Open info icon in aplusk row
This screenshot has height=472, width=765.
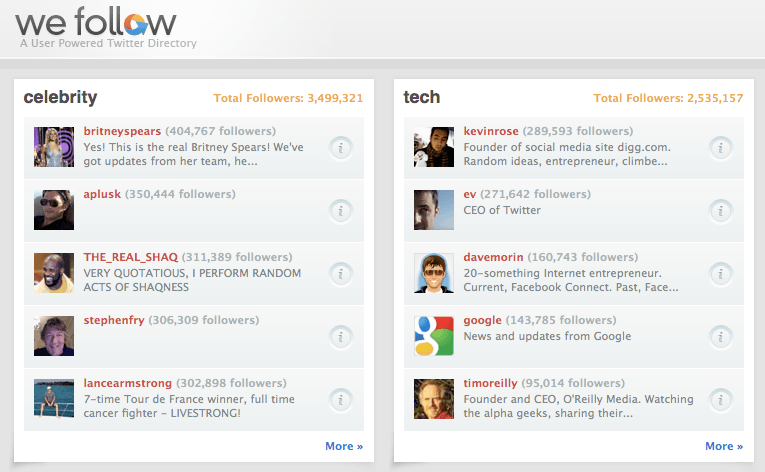coord(341,211)
